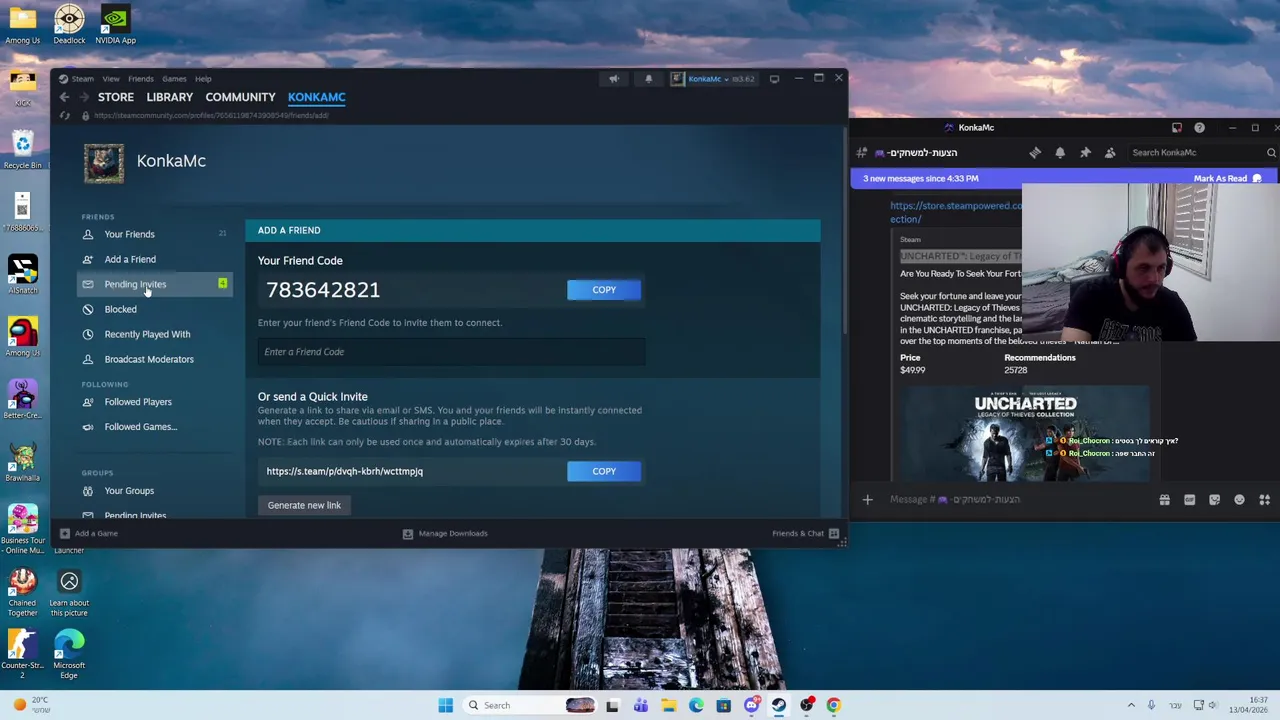
Task: Click Discord notification settings bell
Action: coord(1060,153)
